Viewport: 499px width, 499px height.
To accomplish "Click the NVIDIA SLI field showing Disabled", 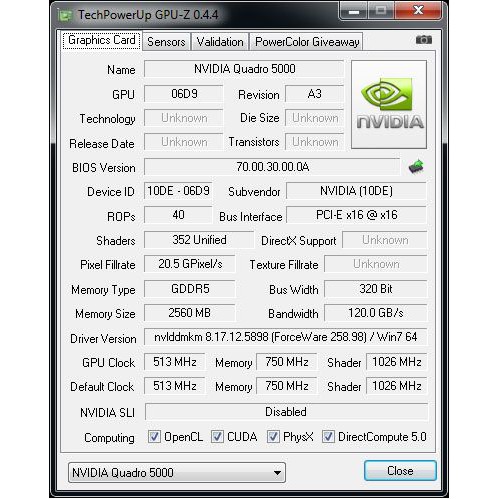I will (286, 412).
